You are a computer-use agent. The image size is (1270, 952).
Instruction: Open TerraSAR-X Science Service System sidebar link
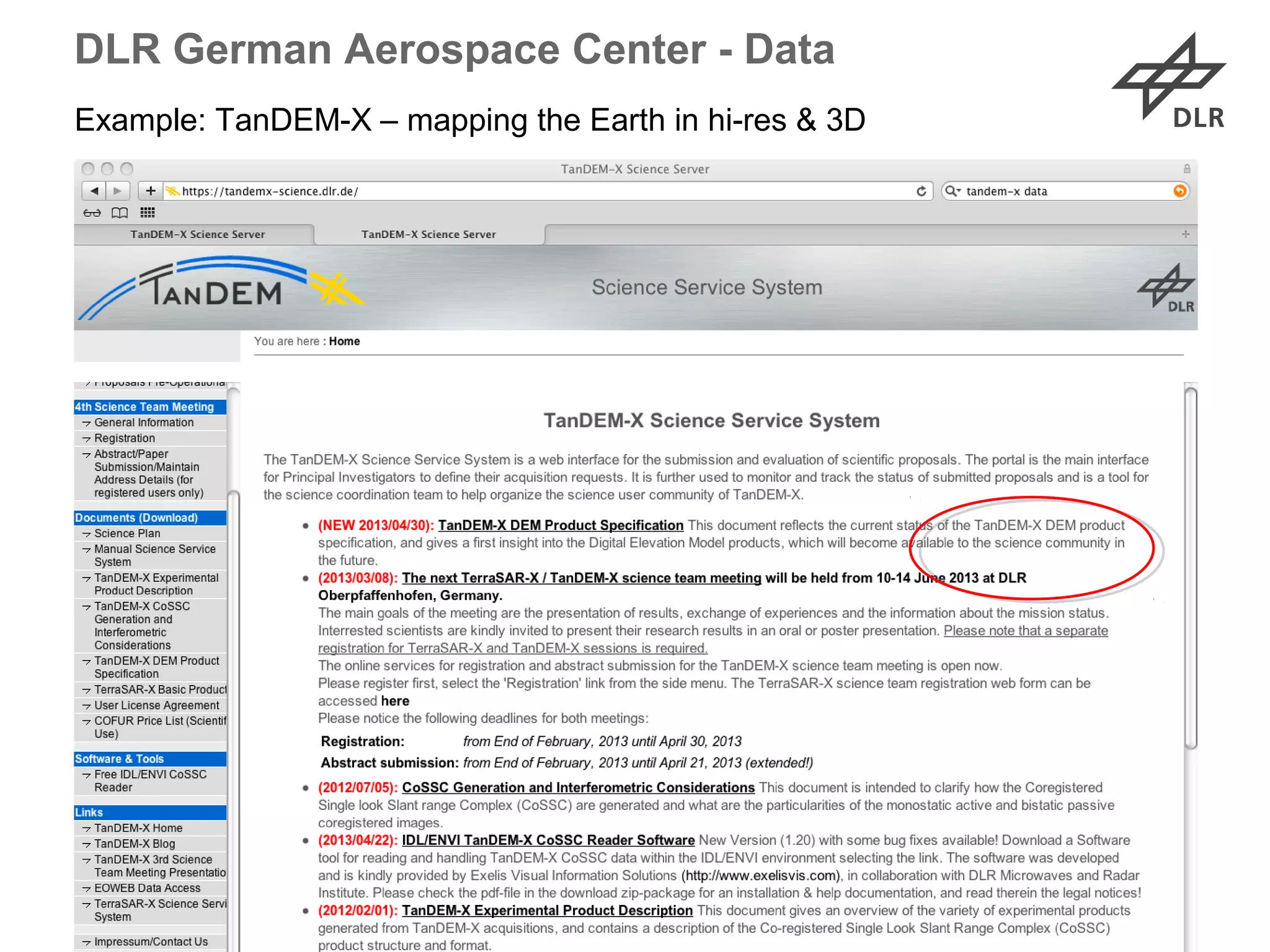(x=160, y=910)
